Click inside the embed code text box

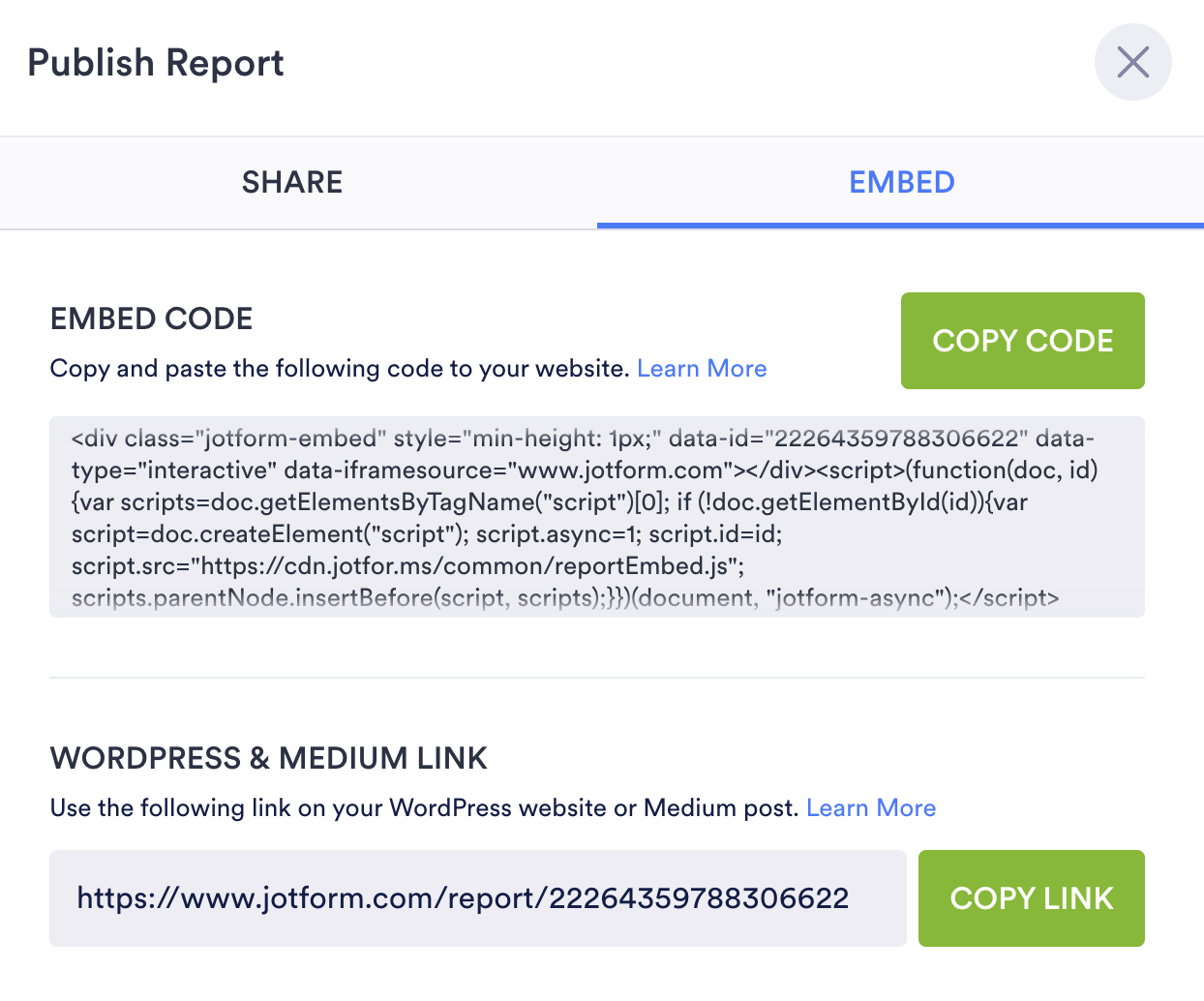click(x=596, y=517)
